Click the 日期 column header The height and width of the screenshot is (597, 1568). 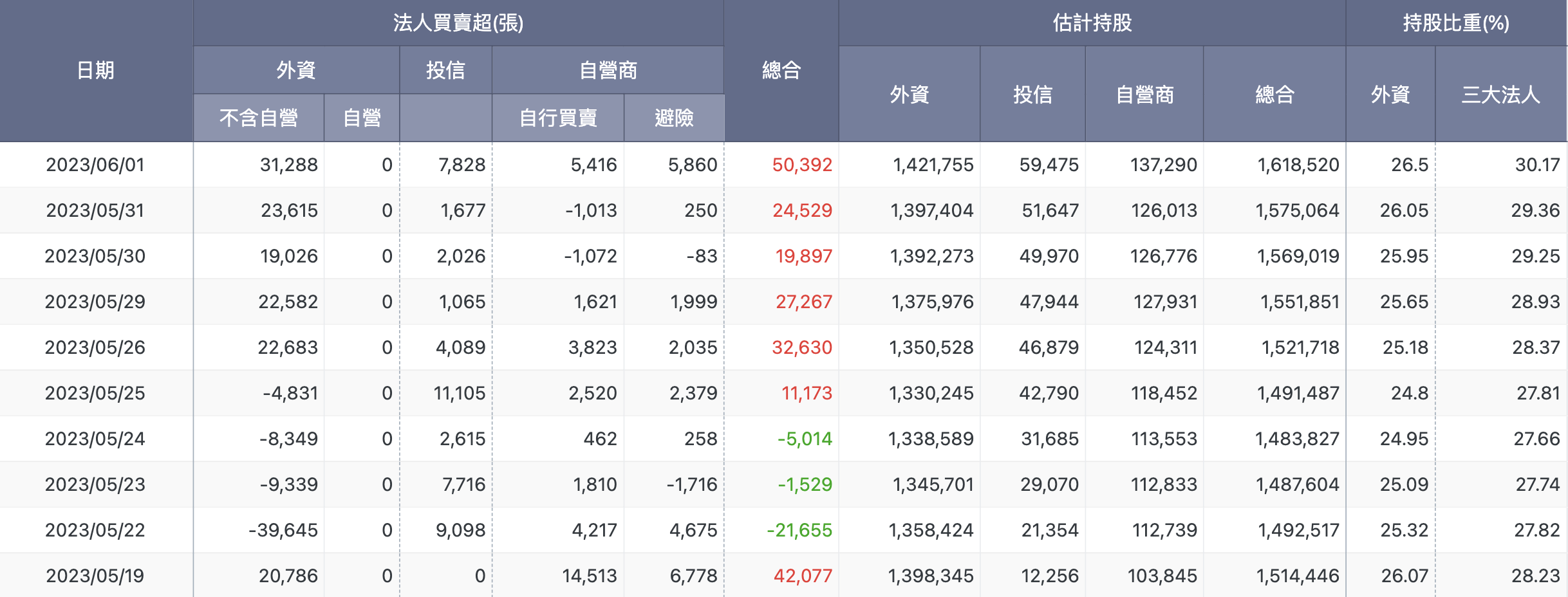(95, 70)
